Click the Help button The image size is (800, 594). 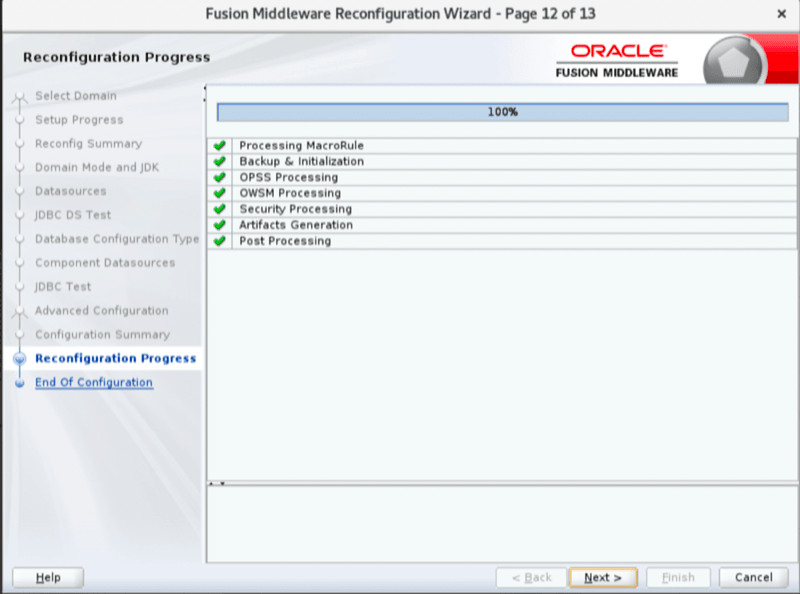pos(48,578)
